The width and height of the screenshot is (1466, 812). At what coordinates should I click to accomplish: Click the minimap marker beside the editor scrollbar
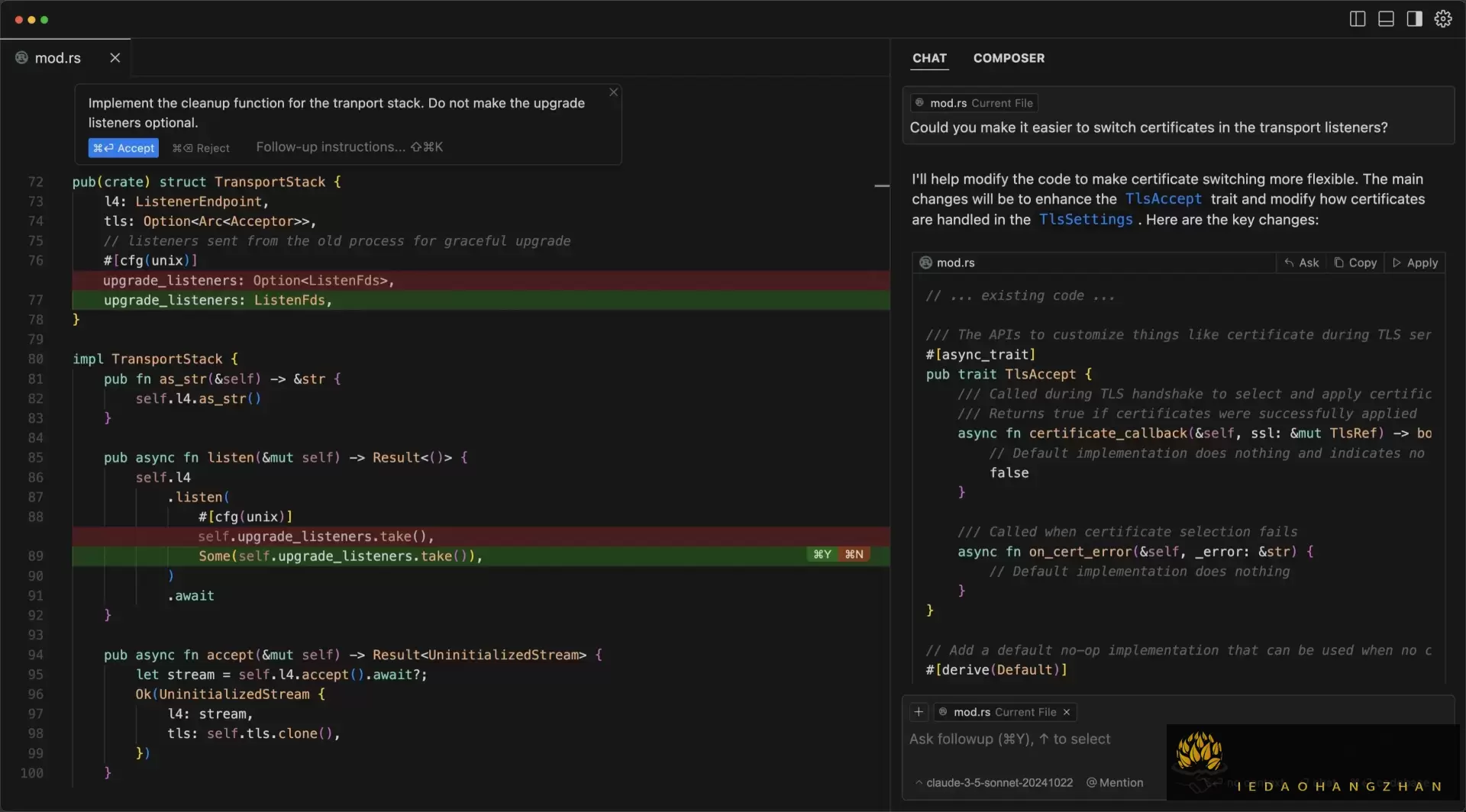pyautogui.click(x=882, y=185)
